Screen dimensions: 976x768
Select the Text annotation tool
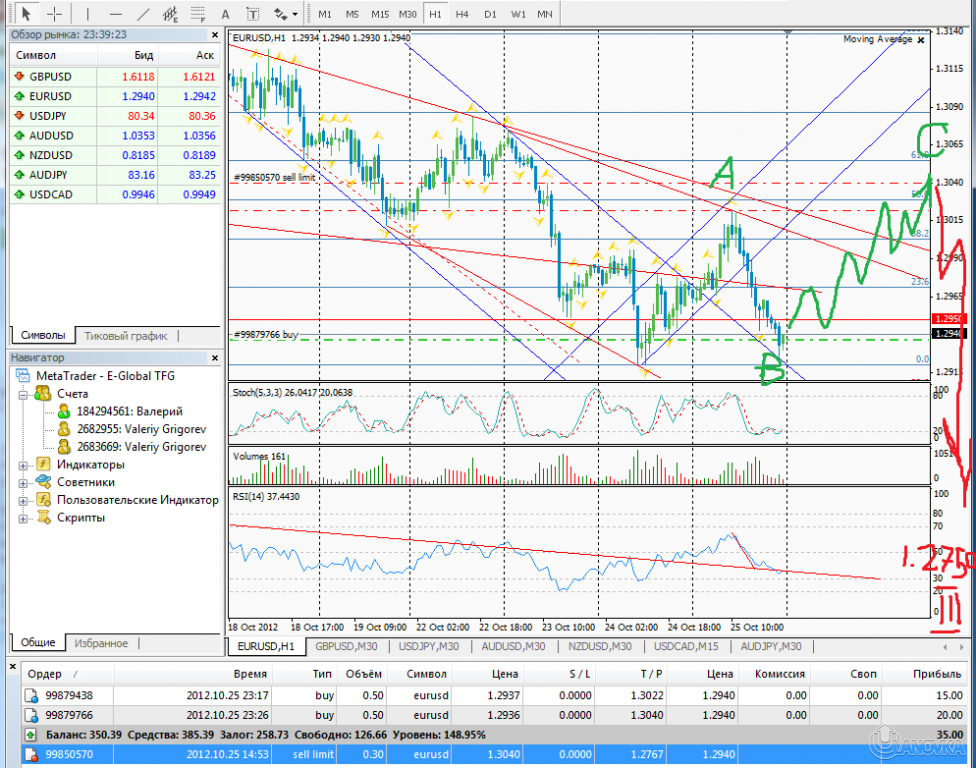[224, 13]
